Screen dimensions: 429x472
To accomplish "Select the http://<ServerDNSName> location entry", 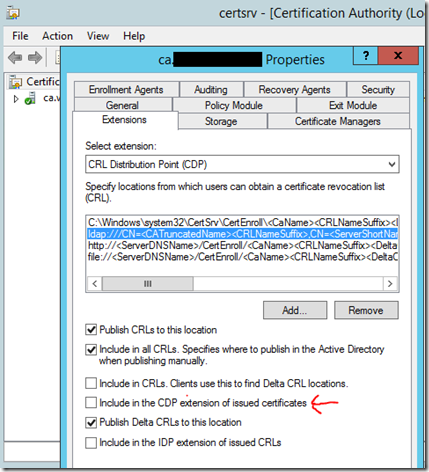I will [x=242, y=246].
